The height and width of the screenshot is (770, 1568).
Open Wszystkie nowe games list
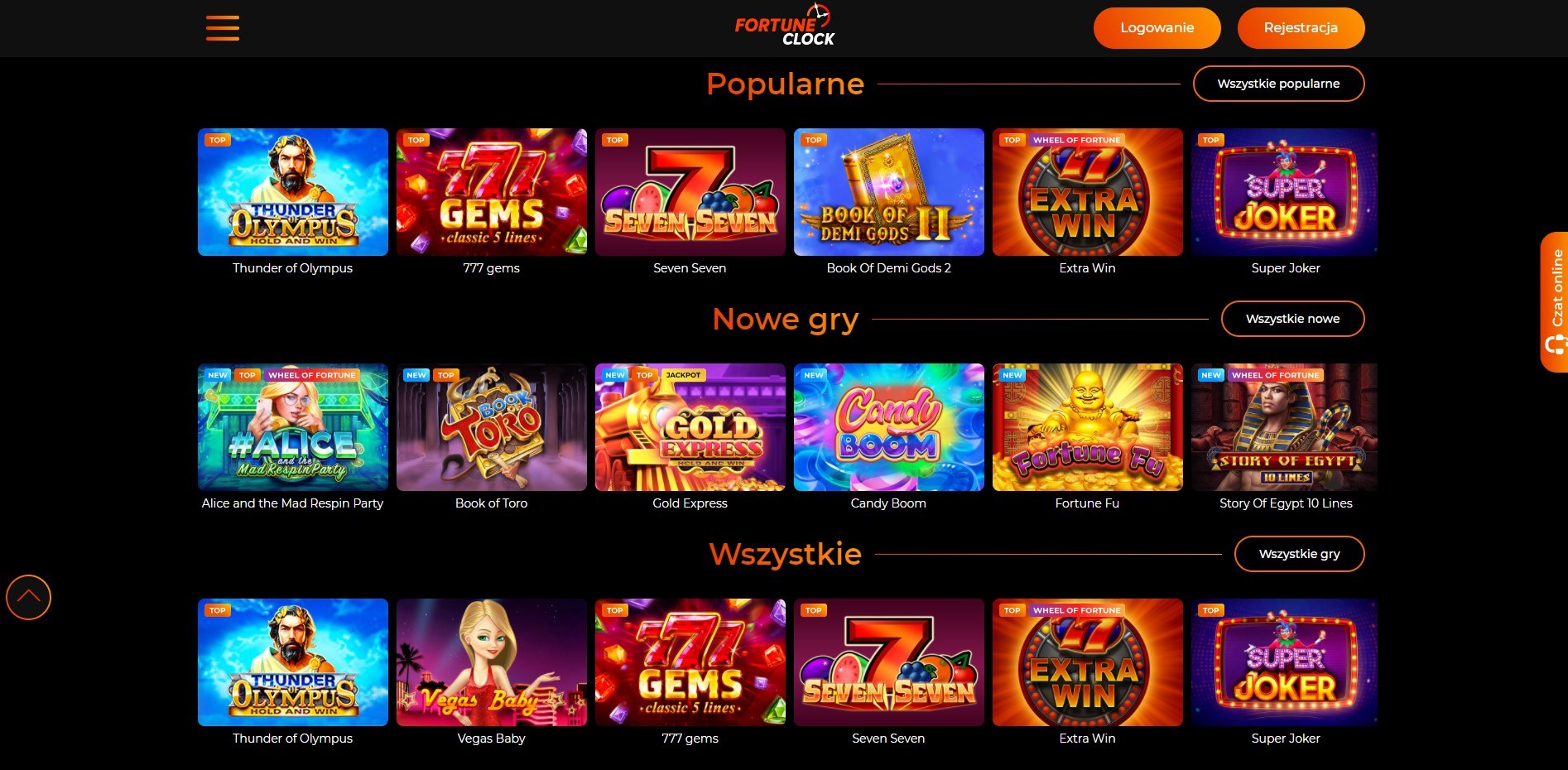[1292, 319]
